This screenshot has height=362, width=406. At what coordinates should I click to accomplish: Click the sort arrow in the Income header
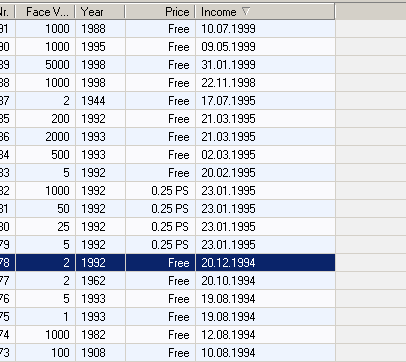[246, 12]
